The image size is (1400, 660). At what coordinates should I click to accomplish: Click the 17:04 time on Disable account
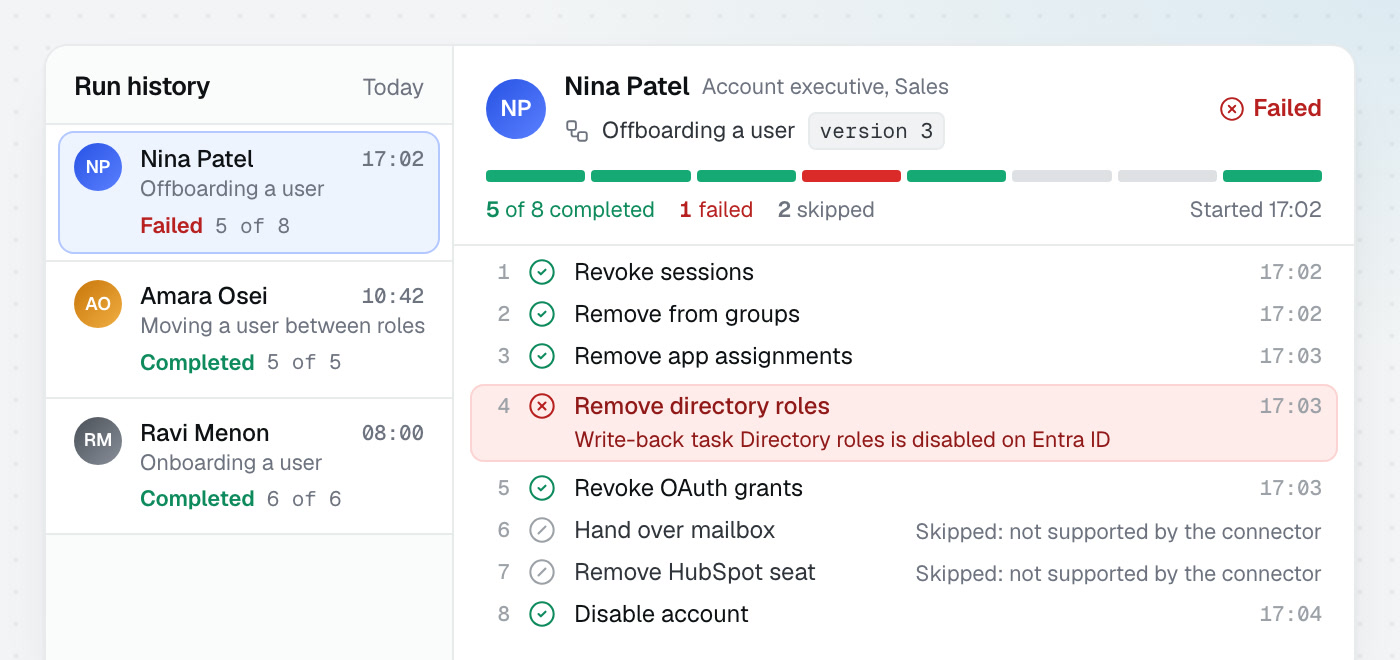click(x=1291, y=614)
